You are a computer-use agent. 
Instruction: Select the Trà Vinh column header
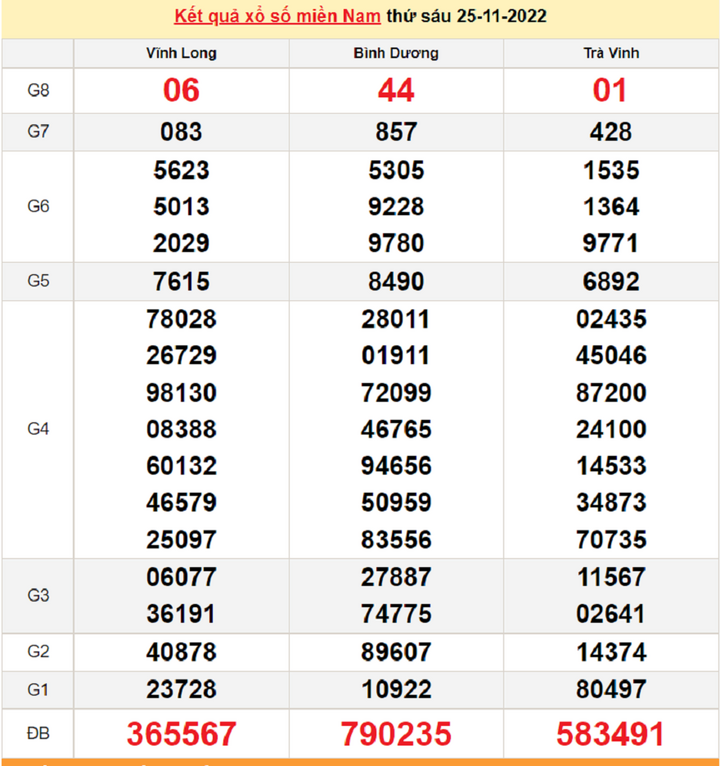tap(611, 53)
